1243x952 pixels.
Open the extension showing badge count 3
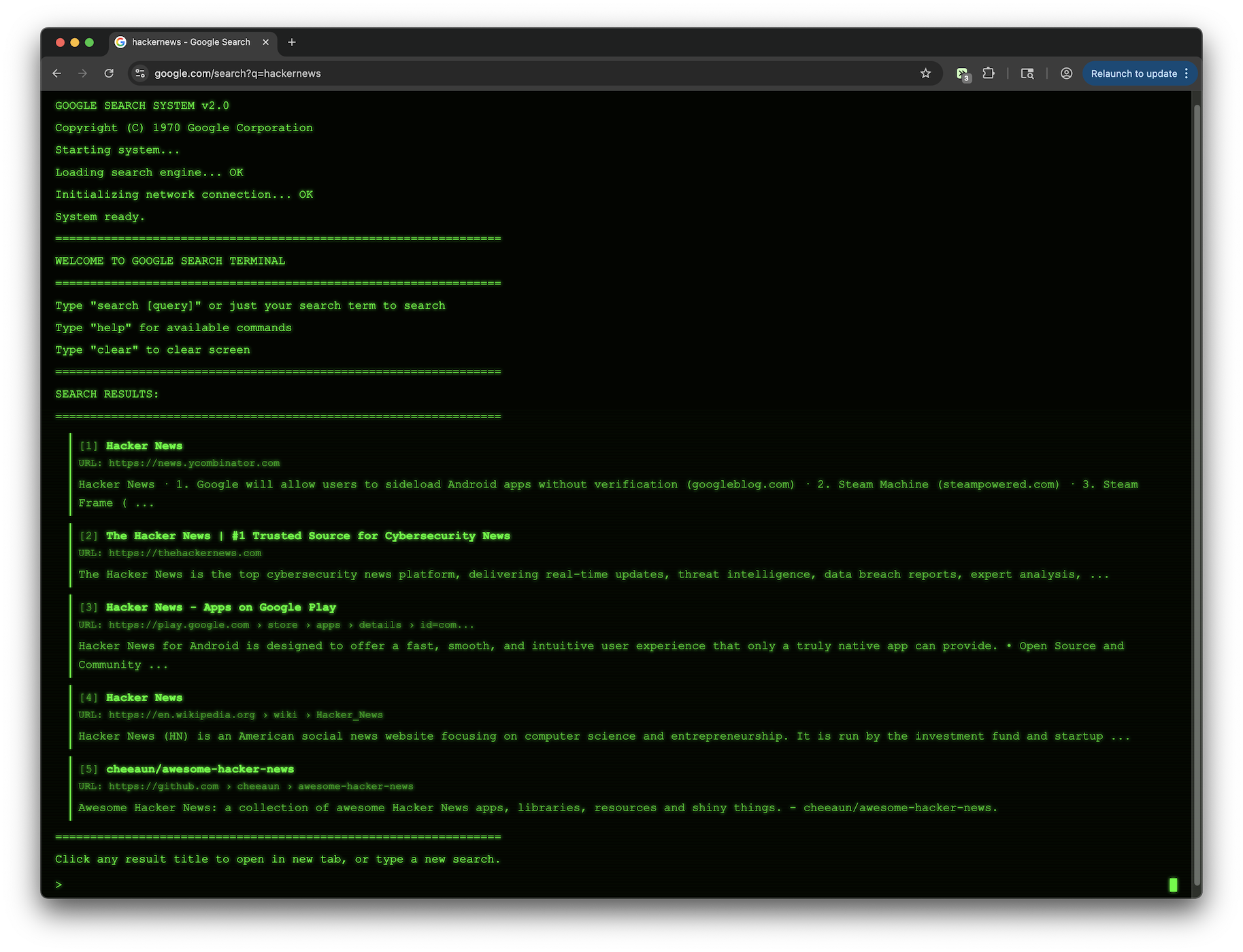click(x=962, y=73)
